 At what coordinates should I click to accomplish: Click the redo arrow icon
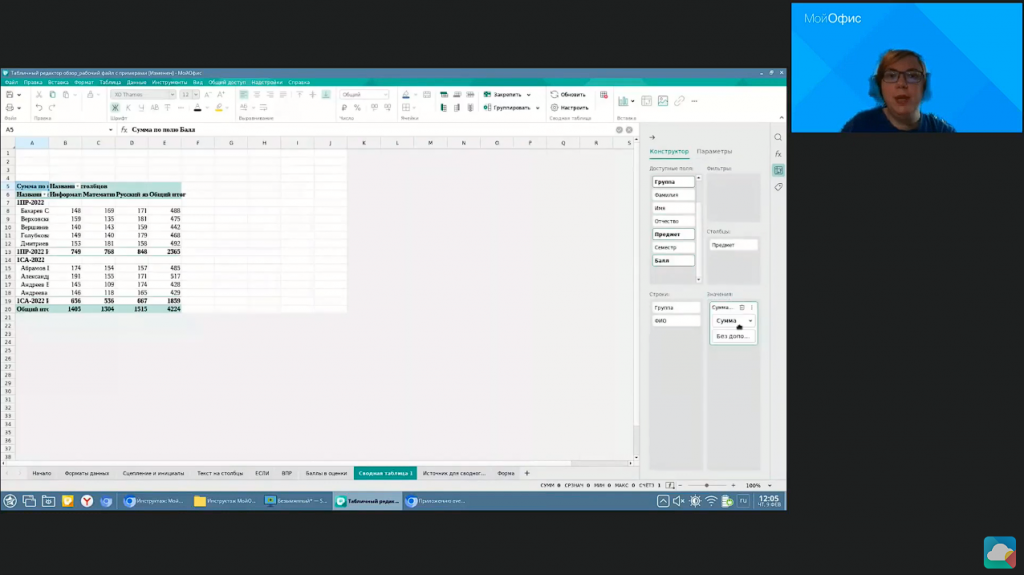tap(52, 108)
